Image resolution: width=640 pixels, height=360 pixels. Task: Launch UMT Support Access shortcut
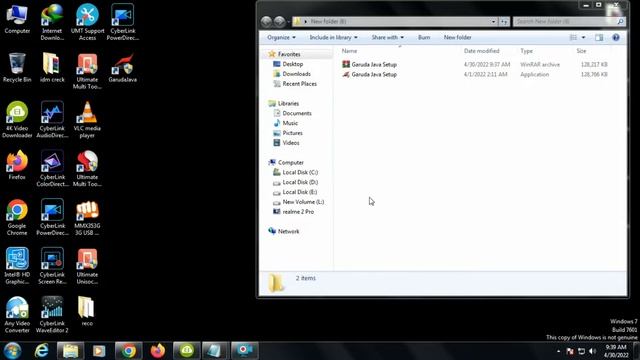(87, 22)
